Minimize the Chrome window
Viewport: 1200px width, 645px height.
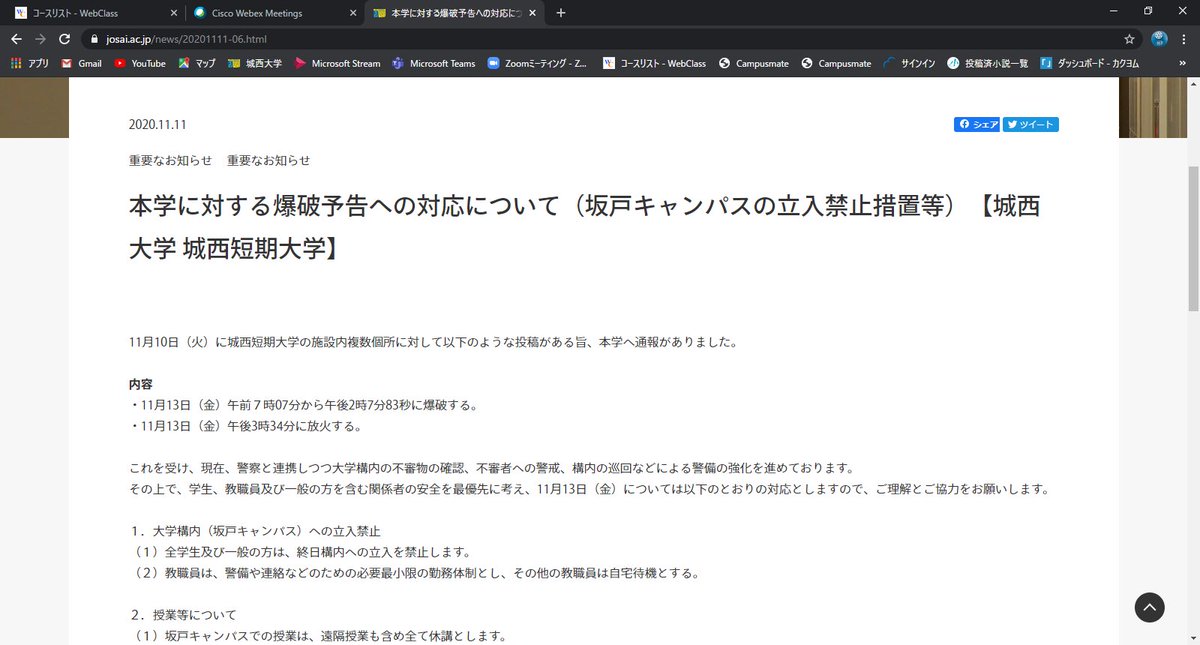1112,11
